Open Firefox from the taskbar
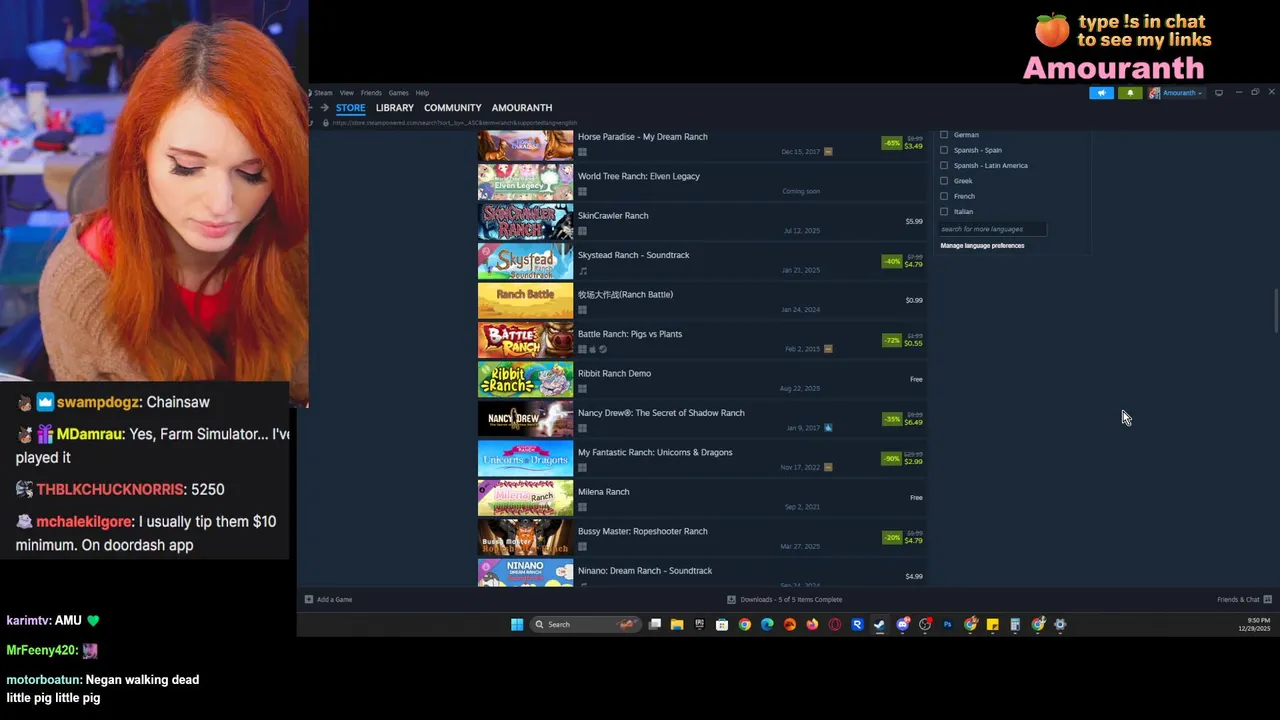 pyautogui.click(x=812, y=624)
